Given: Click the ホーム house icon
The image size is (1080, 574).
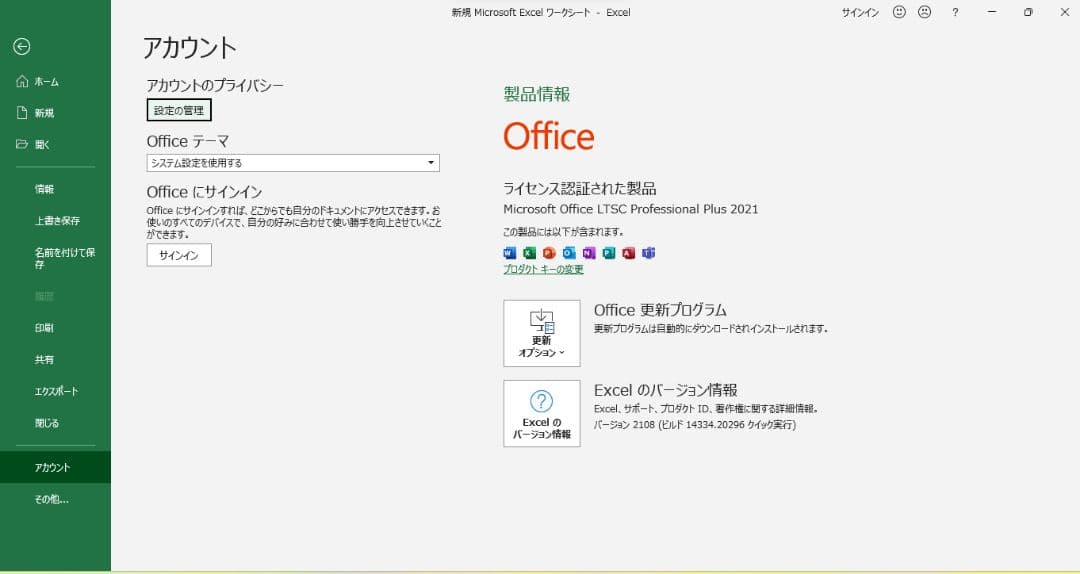Looking at the screenshot, I should pyautogui.click(x=22, y=81).
